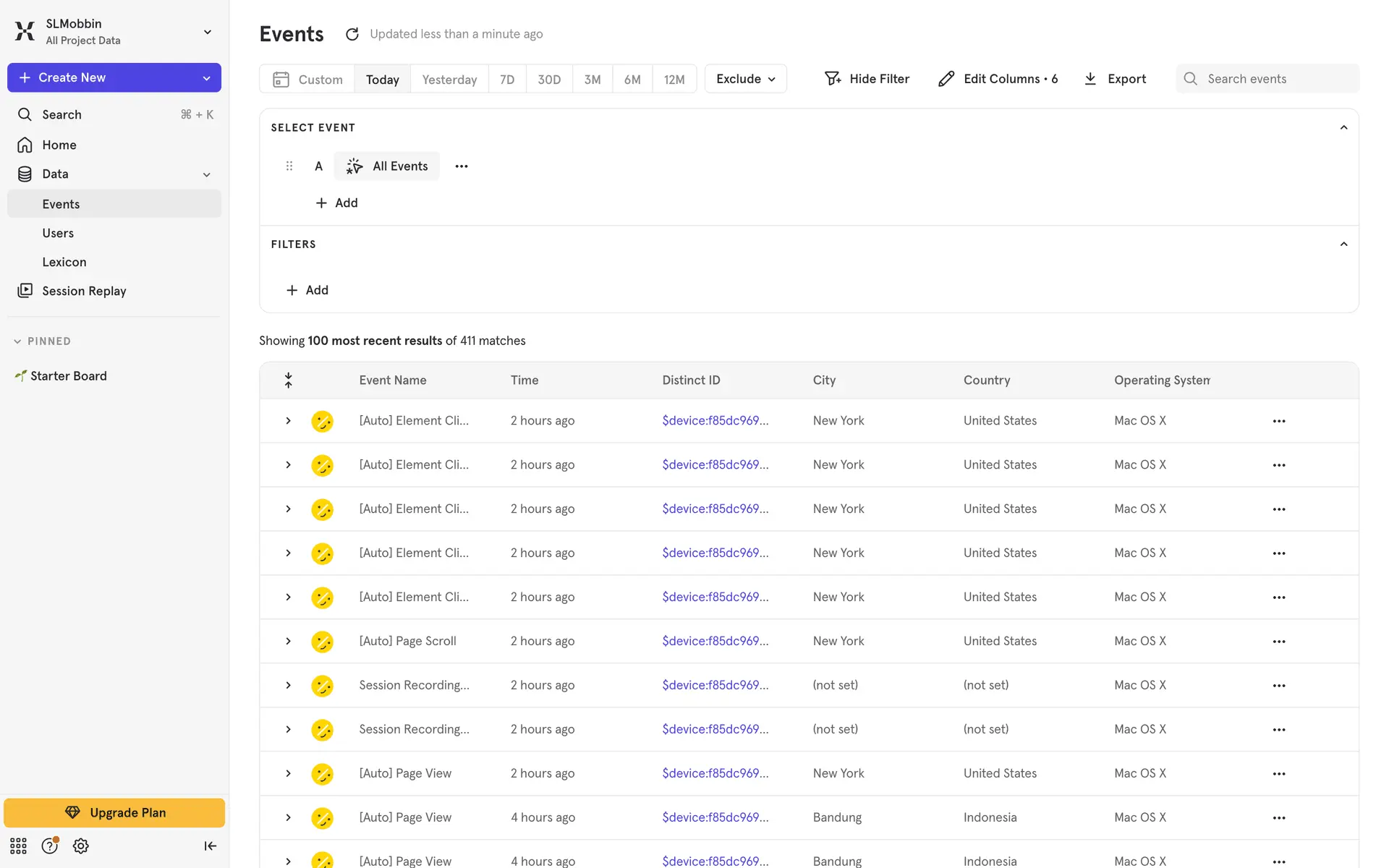The height and width of the screenshot is (868, 1389).
Task: Open the Edit Columns panel
Action: click(998, 79)
